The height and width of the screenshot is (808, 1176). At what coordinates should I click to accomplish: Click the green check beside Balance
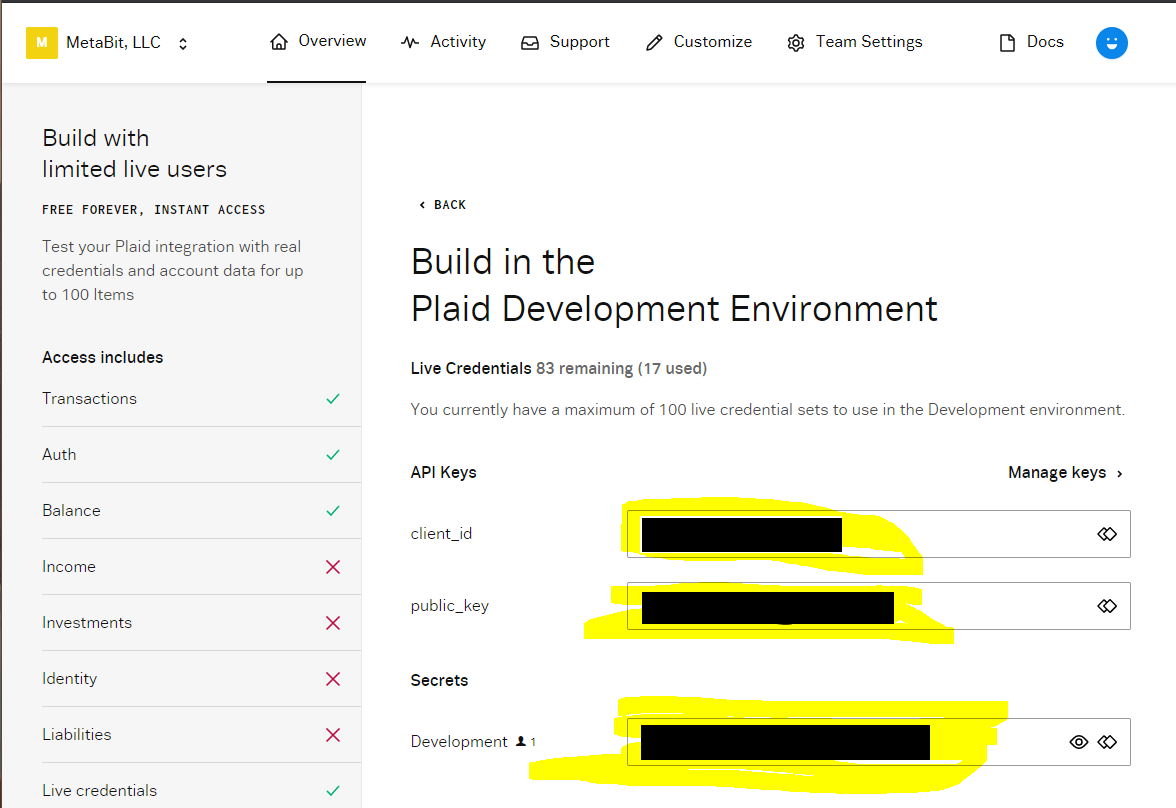(333, 511)
